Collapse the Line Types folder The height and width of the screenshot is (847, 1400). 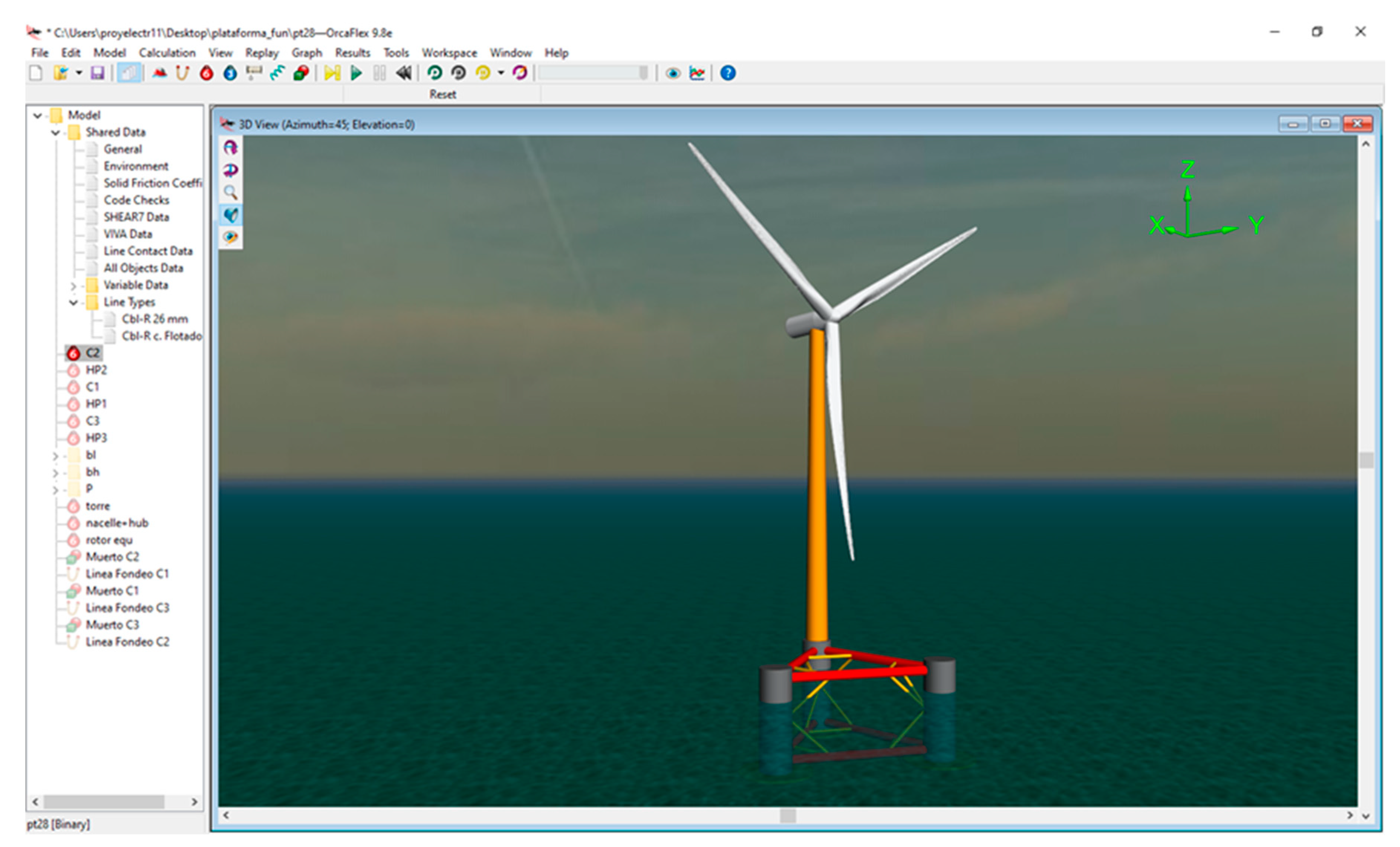point(73,302)
